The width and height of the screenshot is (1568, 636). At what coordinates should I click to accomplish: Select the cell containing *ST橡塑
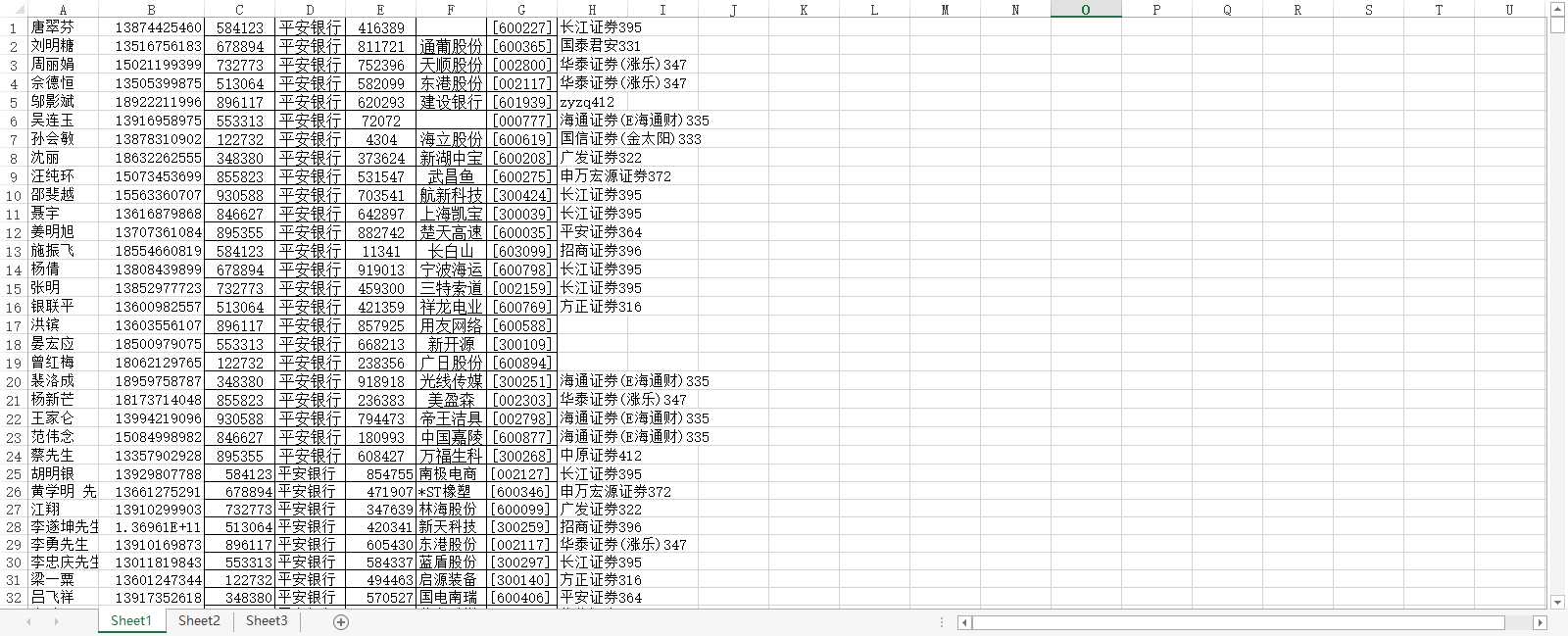[x=451, y=492]
